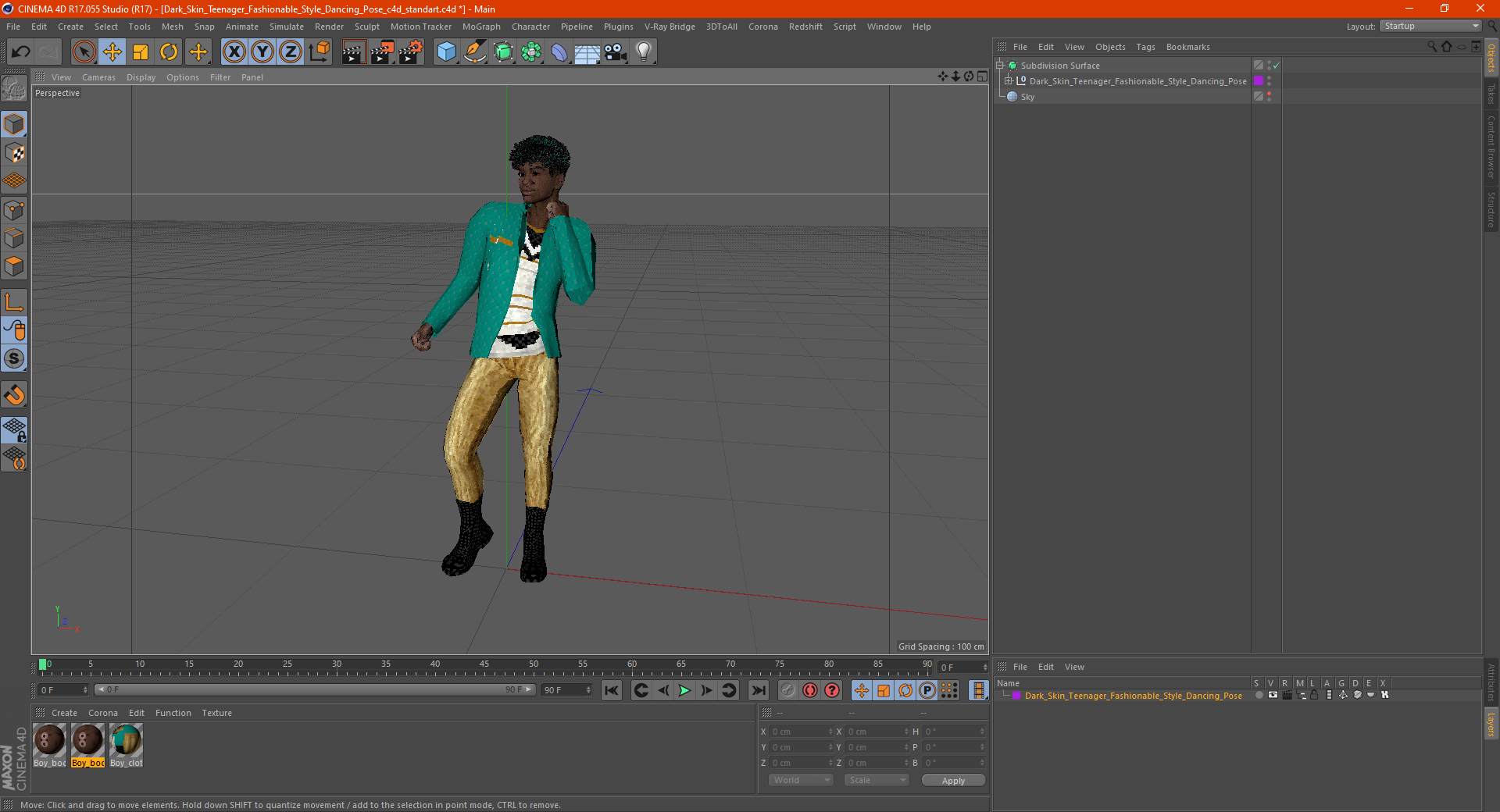This screenshot has width=1500, height=812.
Task: Click the Apply button
Action: (953, 781)
